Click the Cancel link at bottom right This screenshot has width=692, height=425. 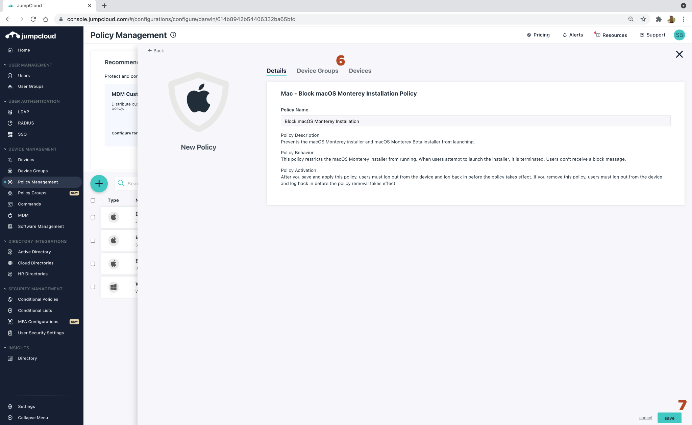coord(645,417)
